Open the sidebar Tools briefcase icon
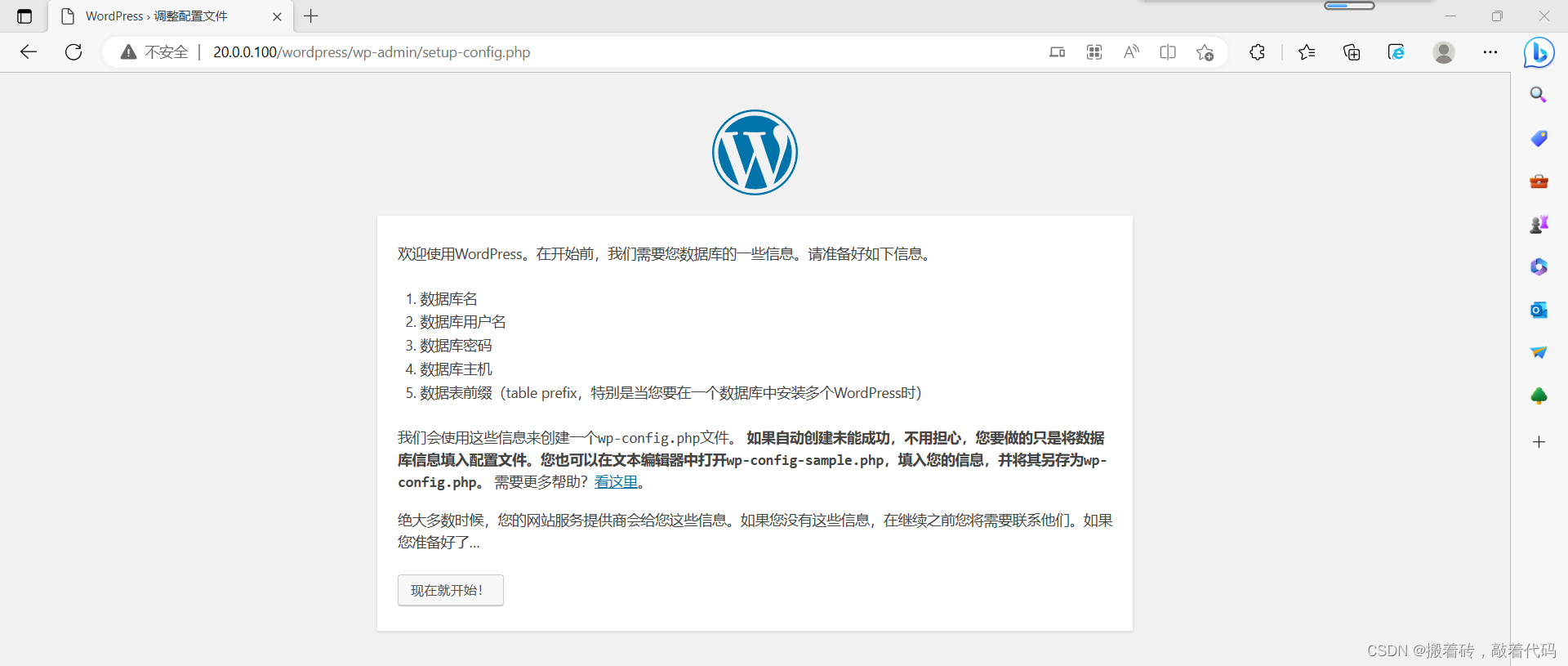The height and width of the screenshot is (666, 1568). click(x=1539, y=181)
